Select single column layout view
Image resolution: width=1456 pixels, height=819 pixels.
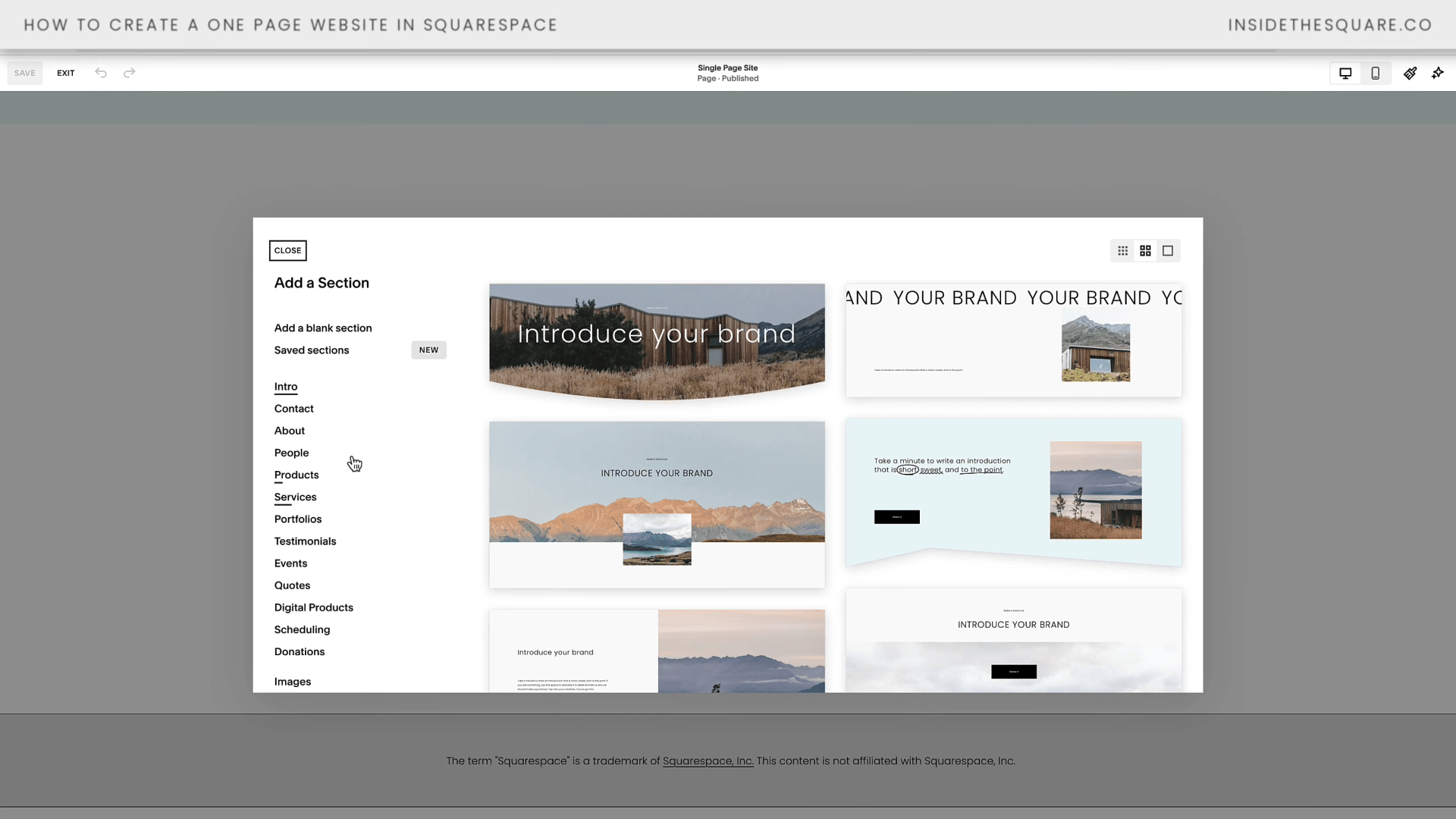pyautogui.click(x=1168, y=251)
